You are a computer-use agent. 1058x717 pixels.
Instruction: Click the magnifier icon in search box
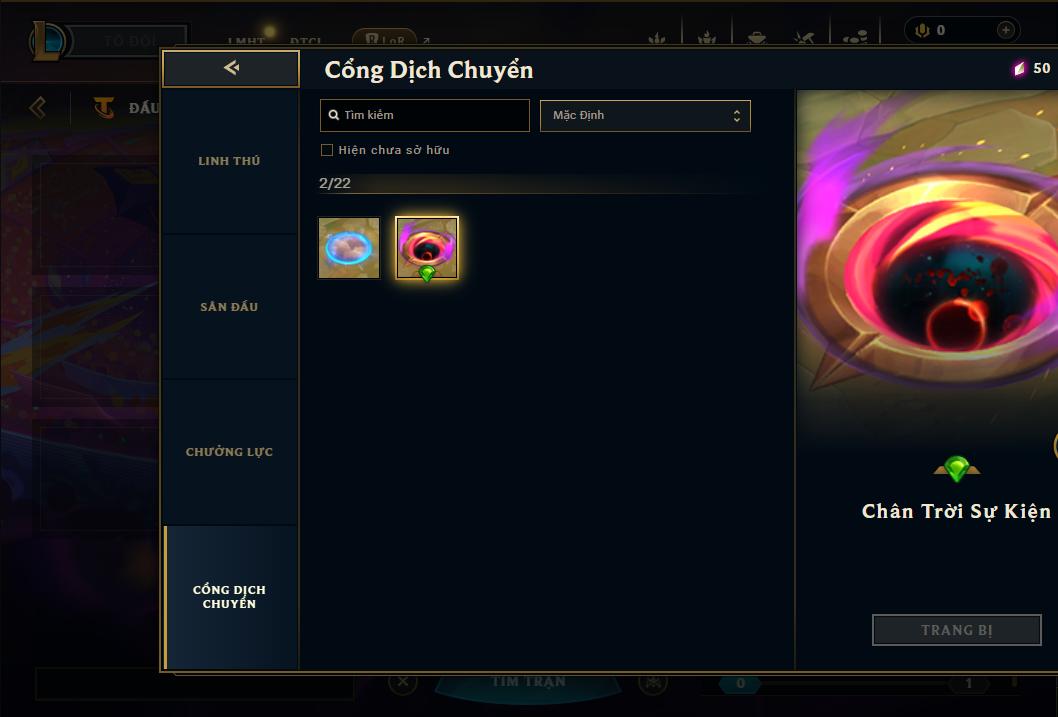click(x=333, y=115)
